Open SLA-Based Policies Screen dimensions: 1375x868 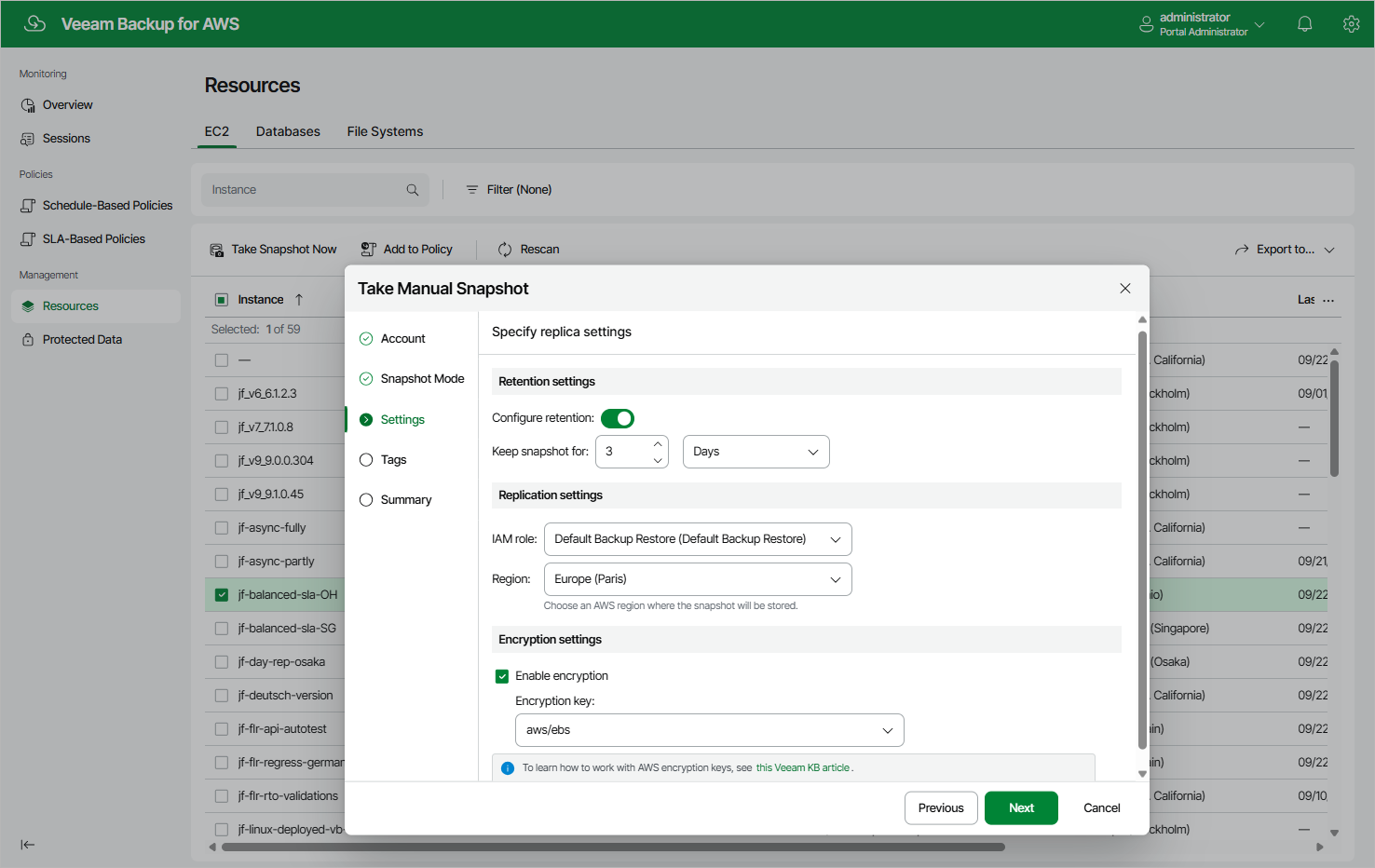coord(94,239)
